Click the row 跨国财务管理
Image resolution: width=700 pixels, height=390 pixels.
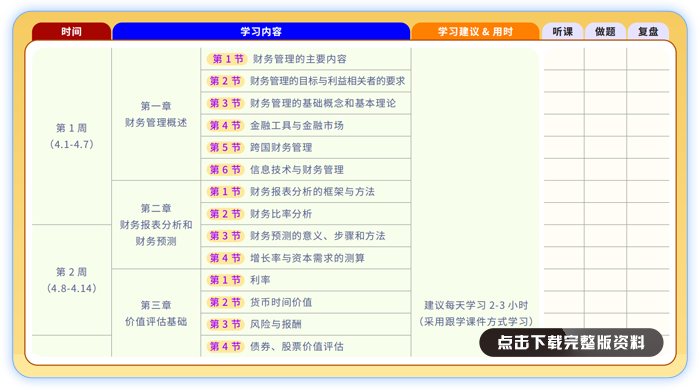pyautogui.click(x=306, y=147)
